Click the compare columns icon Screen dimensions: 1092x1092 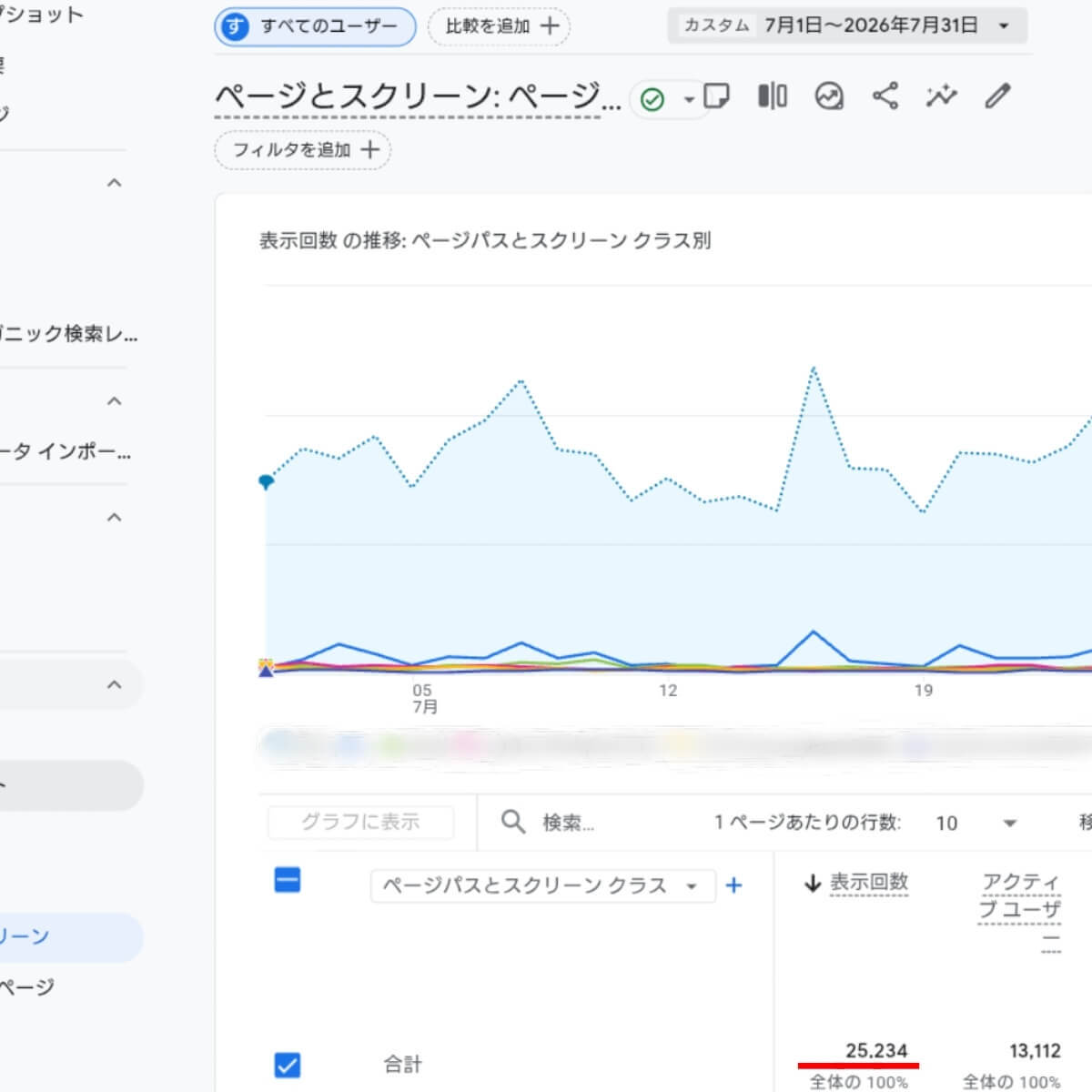773,96
